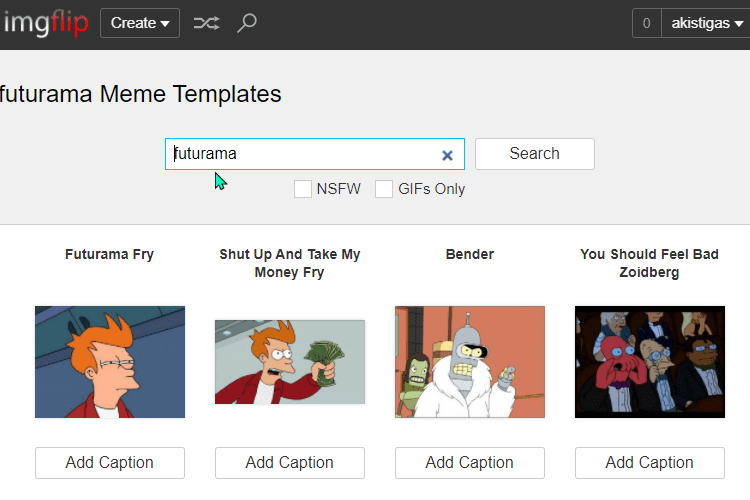This screenshot has width=750, height=500.
Task: Add Caption to You Should Feel Bad Zoidberg
Action: (650, 463)
